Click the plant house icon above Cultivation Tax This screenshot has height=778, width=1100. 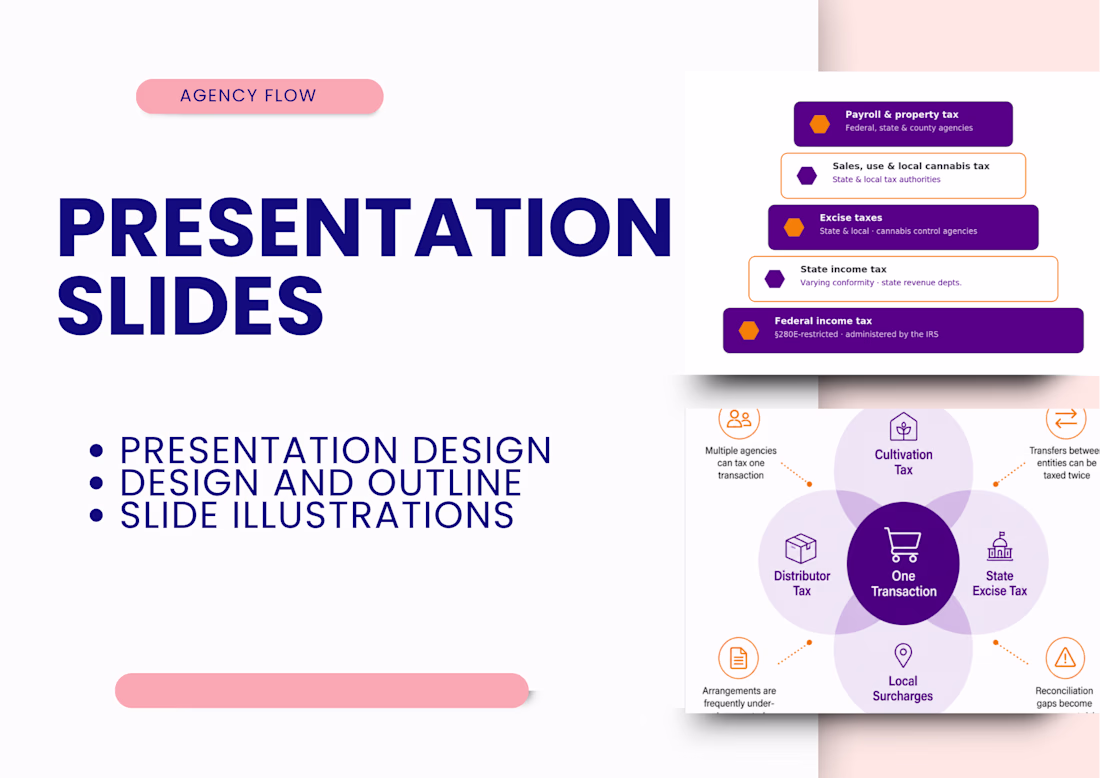pos(904,427)
